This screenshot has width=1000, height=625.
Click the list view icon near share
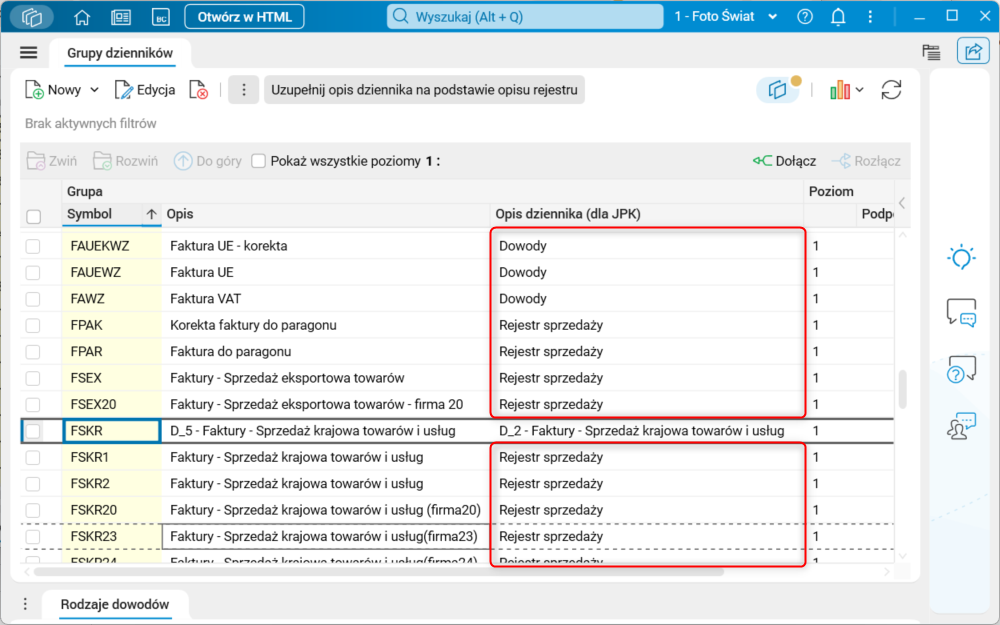[932, 52]
